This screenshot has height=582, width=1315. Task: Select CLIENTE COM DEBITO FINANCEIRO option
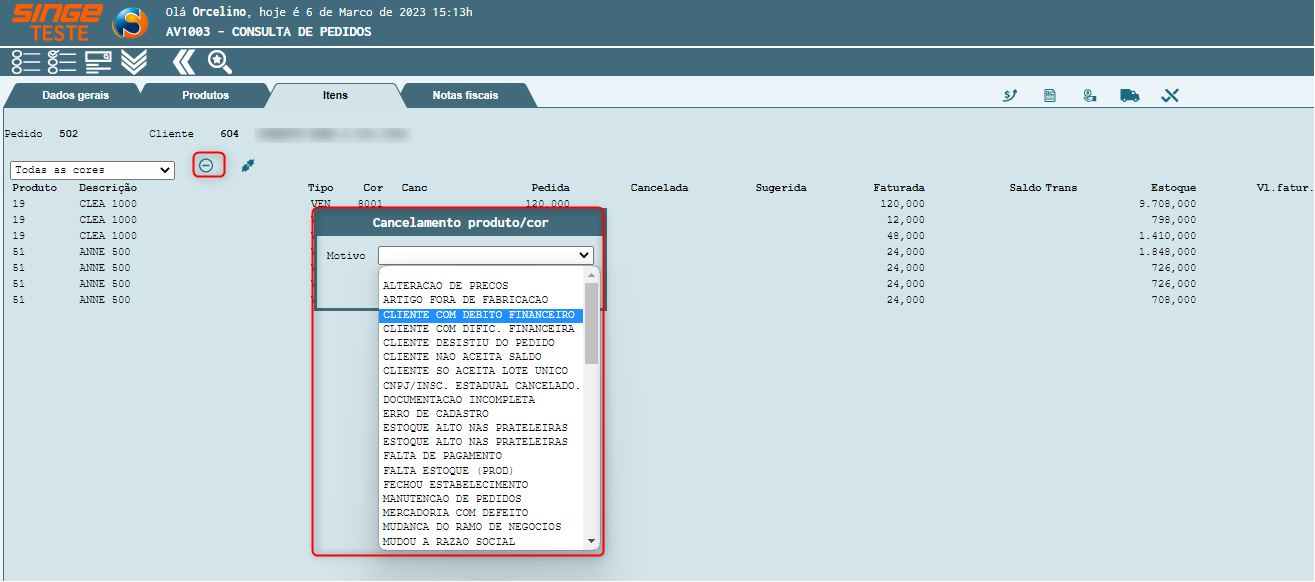481,314
